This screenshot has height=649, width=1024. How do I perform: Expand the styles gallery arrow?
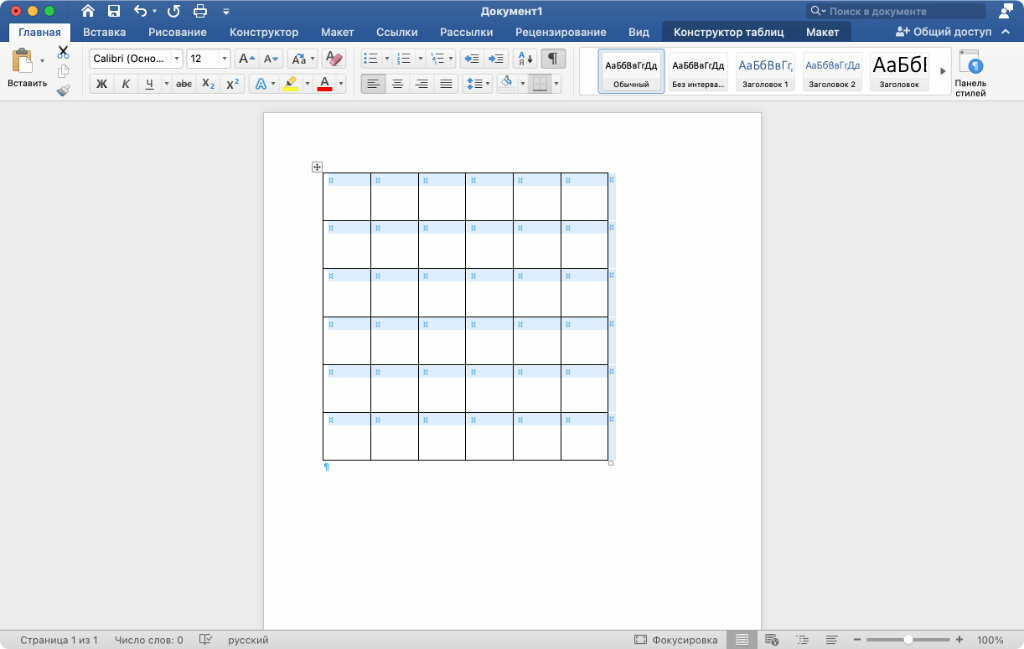(x=942, y=71)
